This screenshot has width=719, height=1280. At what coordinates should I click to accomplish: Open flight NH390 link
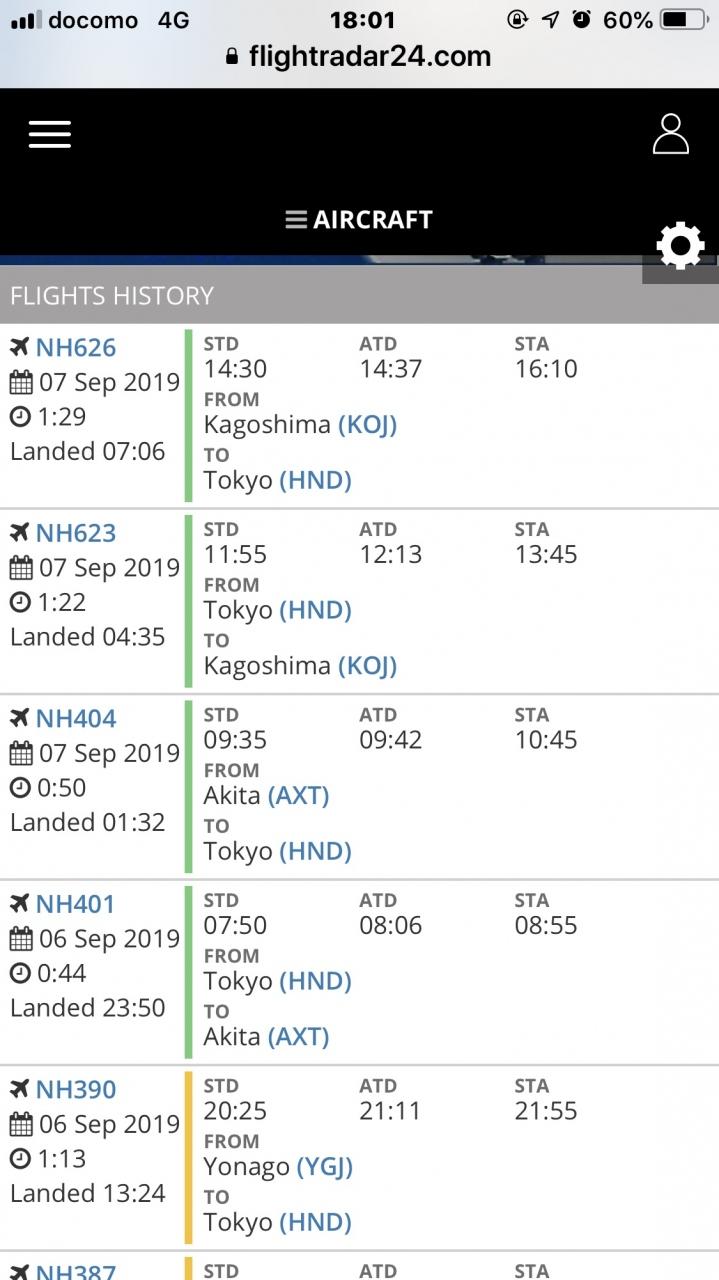click(76, 1089)
